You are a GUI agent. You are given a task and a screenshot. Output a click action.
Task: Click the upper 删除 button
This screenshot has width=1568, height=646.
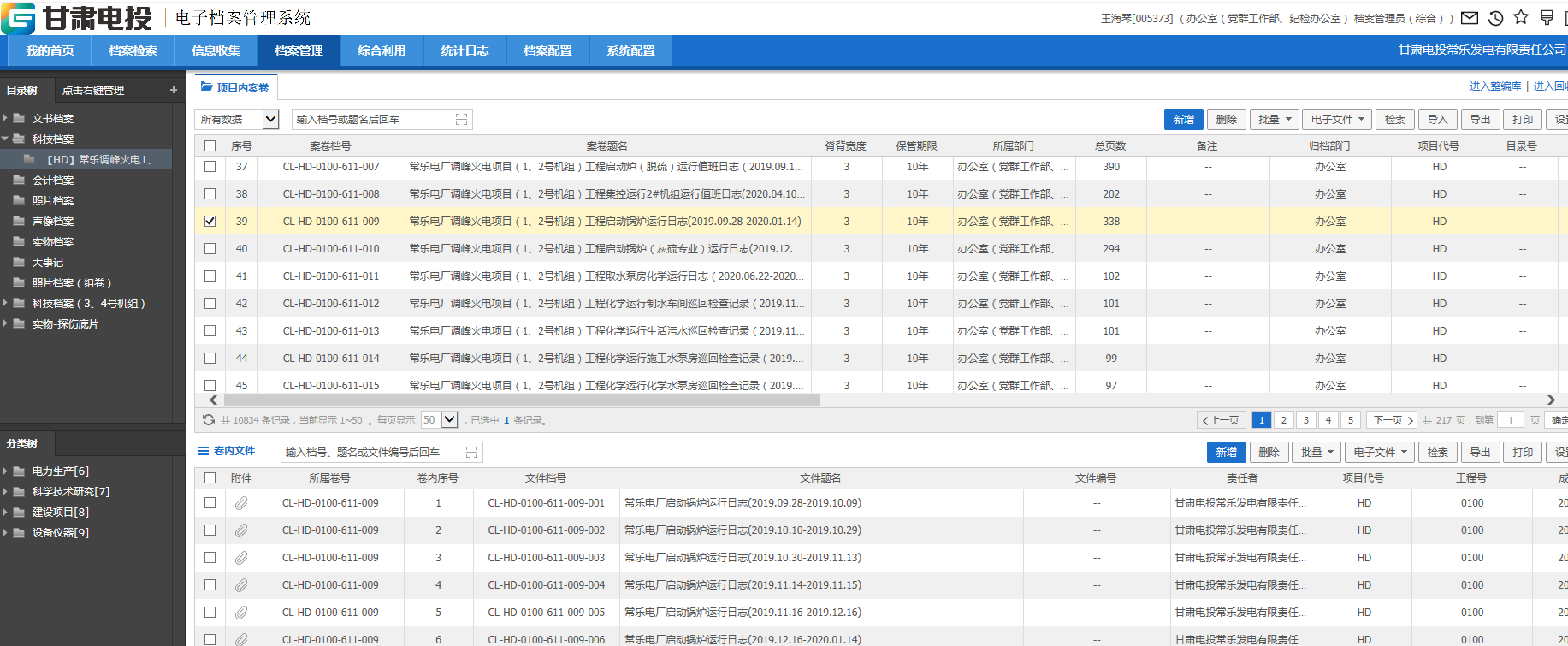pyautogui.click(x=1227, y=120)
